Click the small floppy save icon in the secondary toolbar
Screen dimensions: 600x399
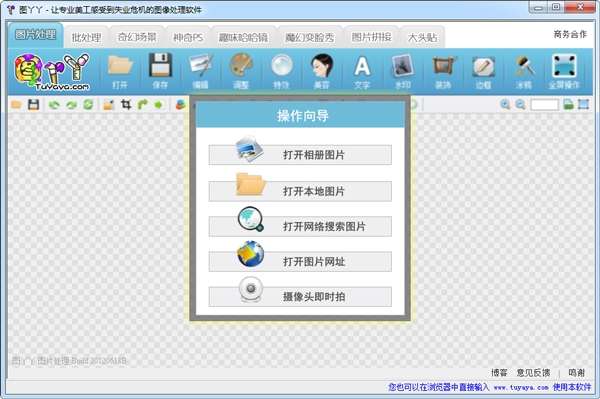point(34,104)
